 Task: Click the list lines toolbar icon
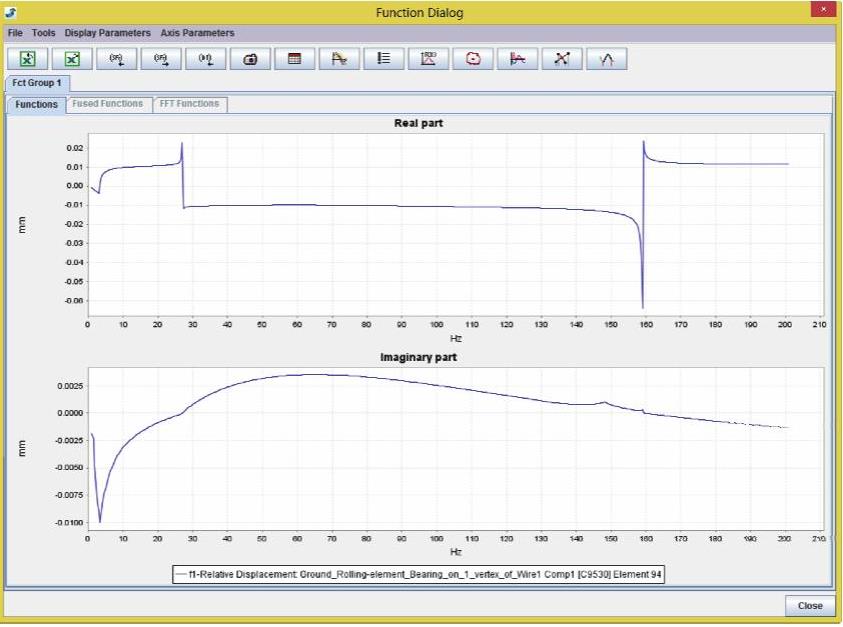[x=383, y=59]
